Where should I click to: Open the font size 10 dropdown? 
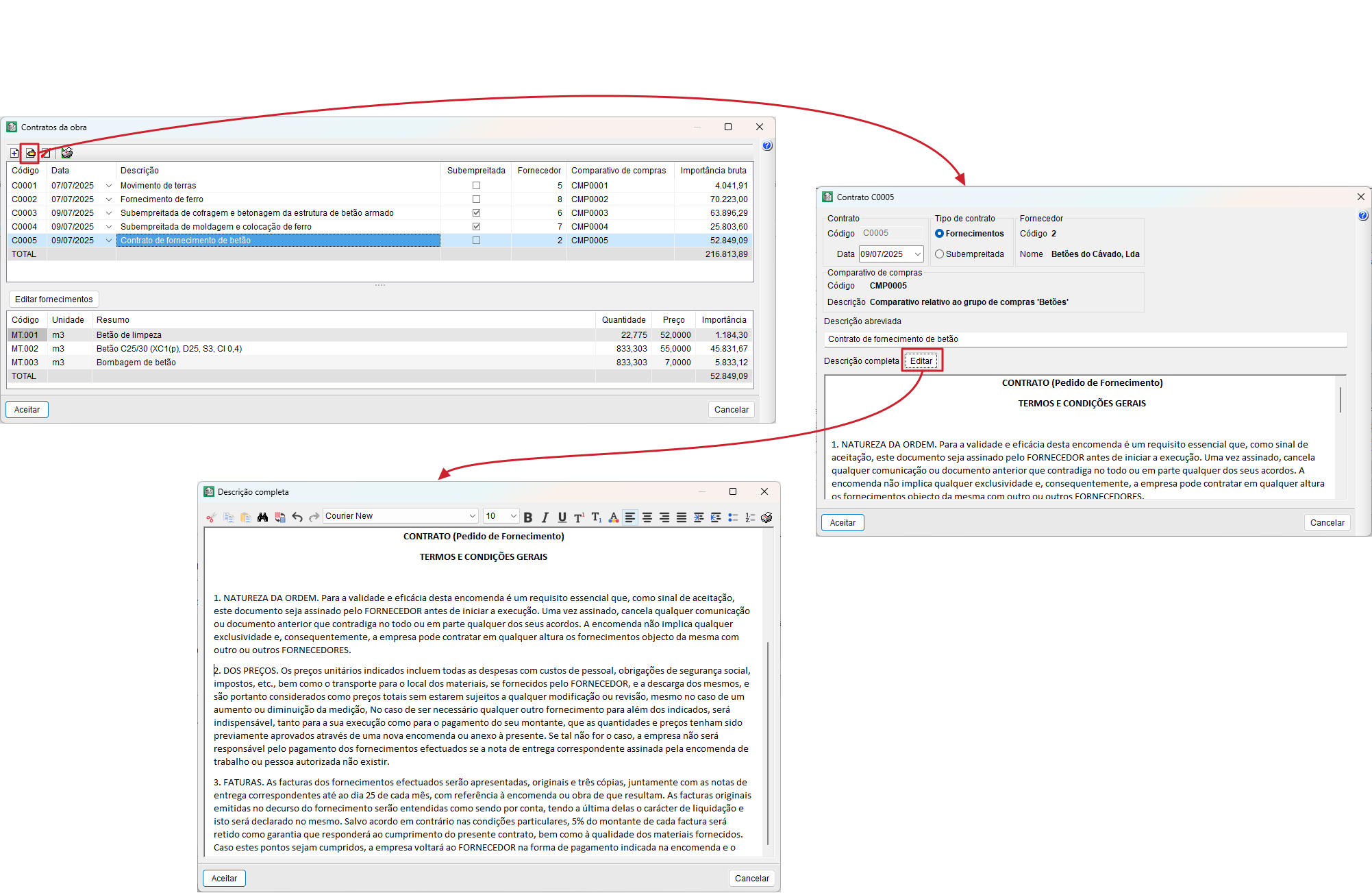(513, 516)
